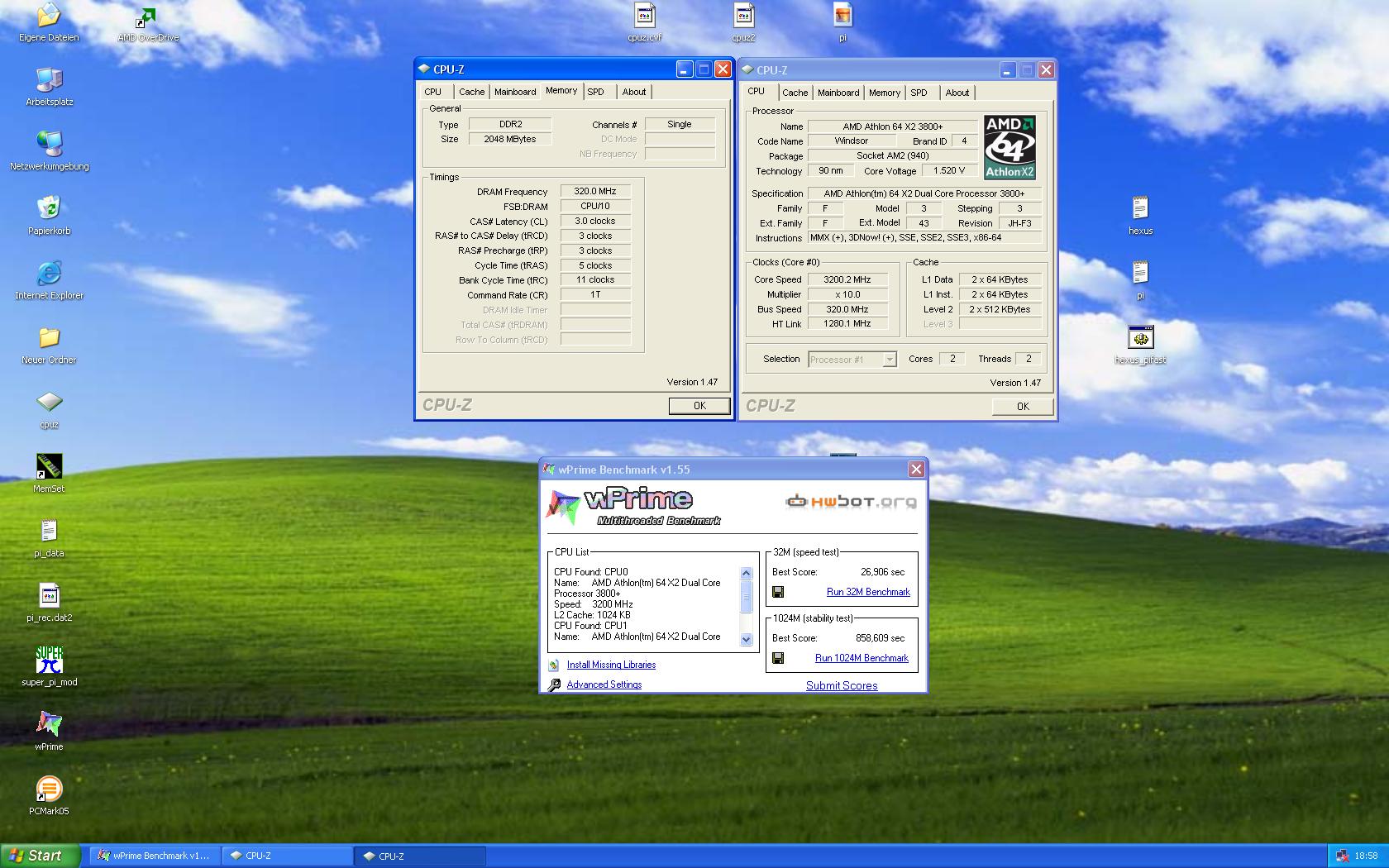This screenshot has width=1389, height=868.
Task: Open Mainboard tab in left CPU-Z window
Action: (x=515, y=92)
